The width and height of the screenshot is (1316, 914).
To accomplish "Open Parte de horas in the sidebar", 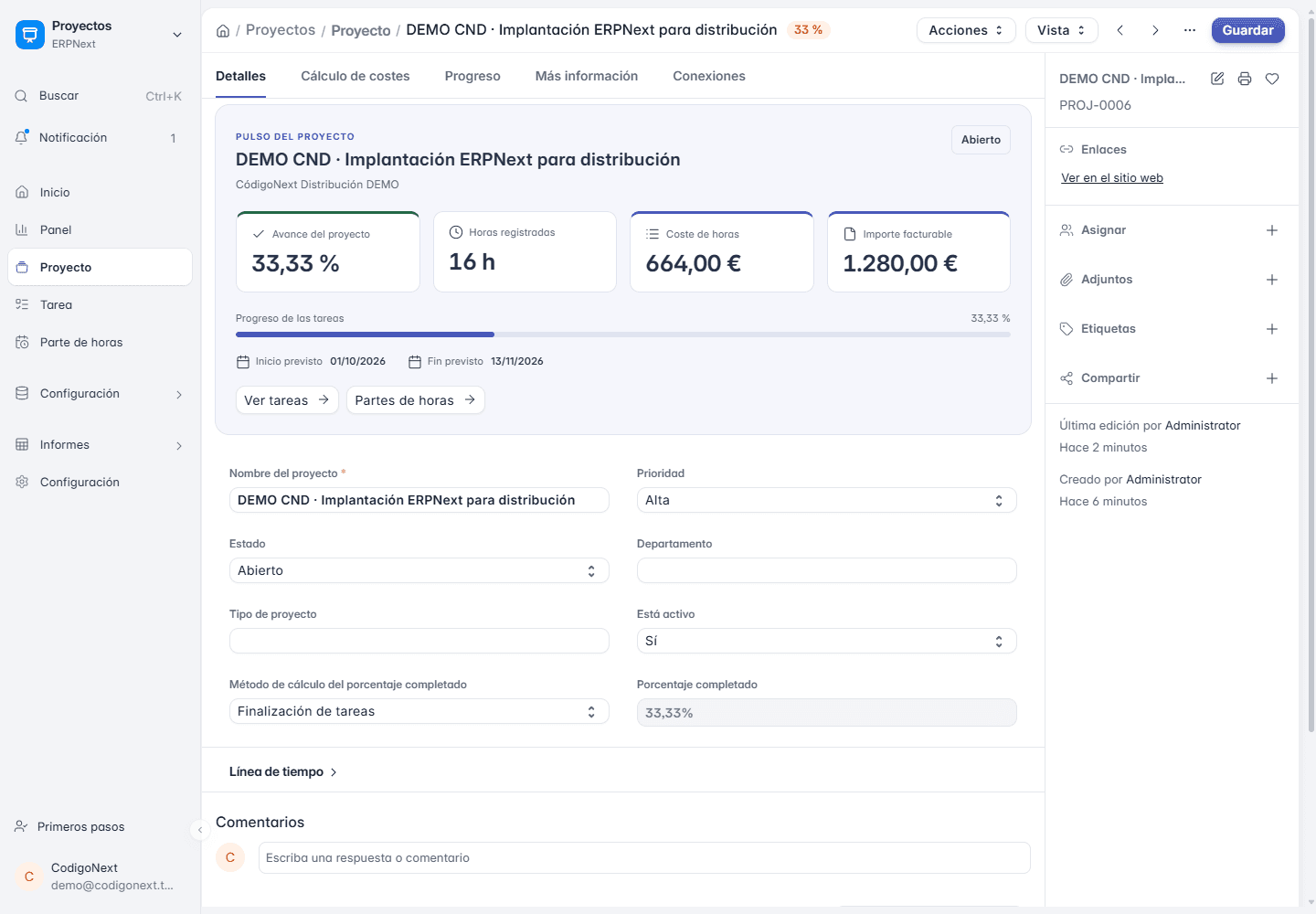I will click(x=100, y=343).
